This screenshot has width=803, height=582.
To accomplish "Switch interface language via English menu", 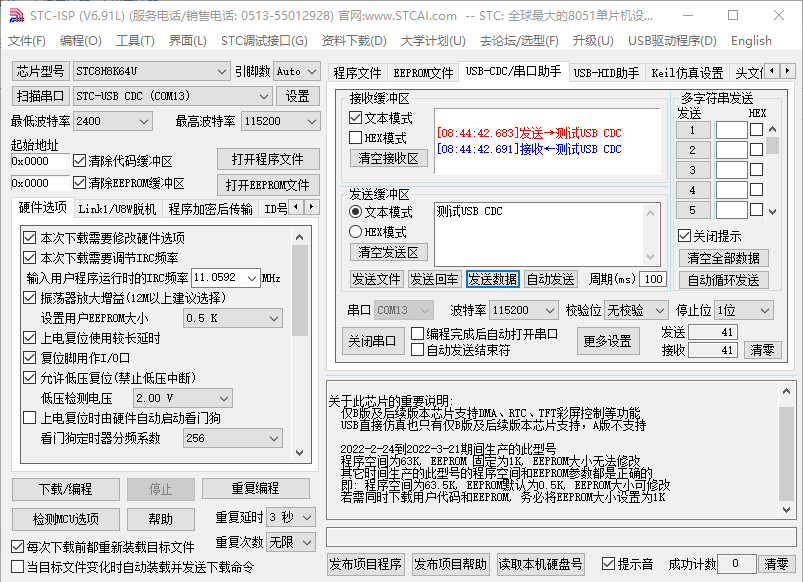I will click(751, 41).
